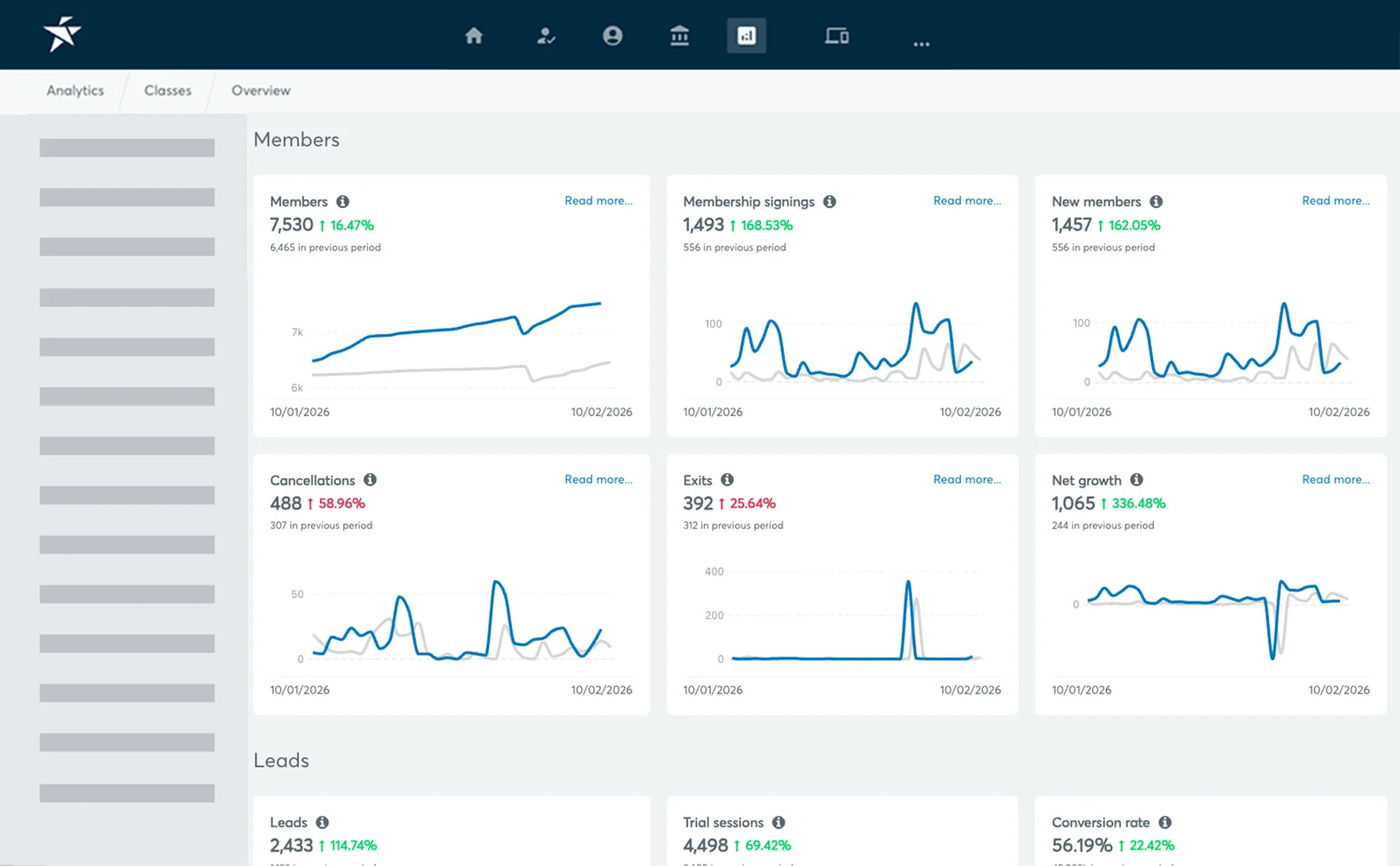1400x866 pixels.
Task: Select the first sidebar placeholder item
Action: point(127,148)
